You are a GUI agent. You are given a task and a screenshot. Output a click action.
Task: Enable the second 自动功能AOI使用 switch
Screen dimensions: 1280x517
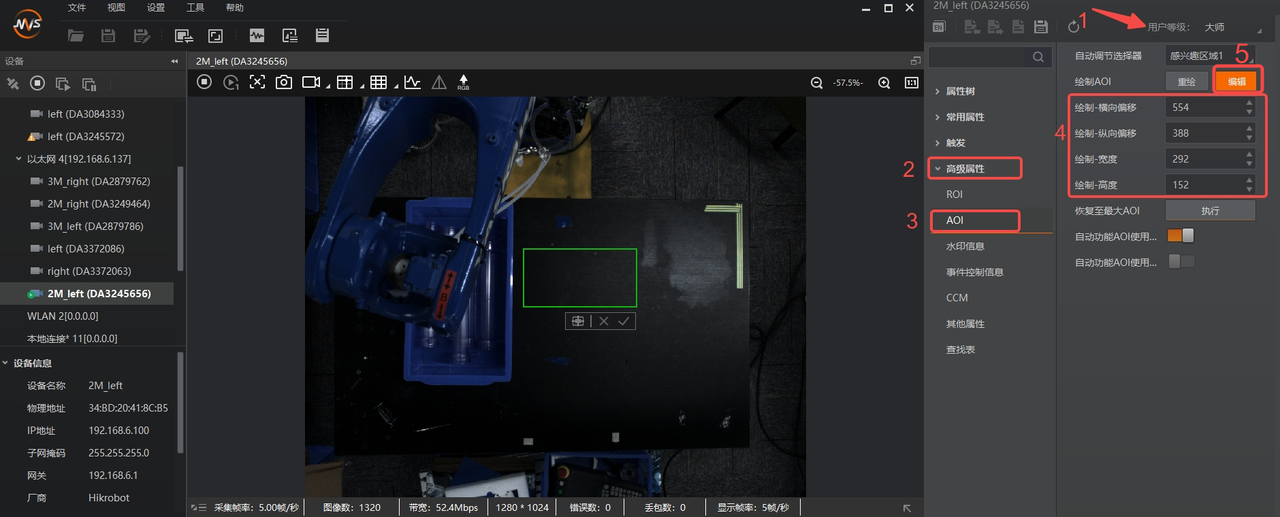tap(1181, 262)
